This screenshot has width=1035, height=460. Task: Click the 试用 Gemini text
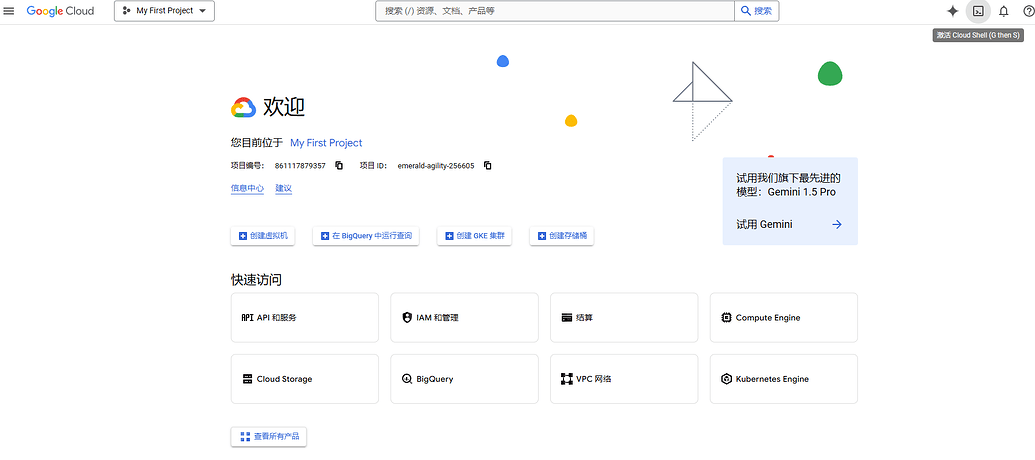pos(764,224)
